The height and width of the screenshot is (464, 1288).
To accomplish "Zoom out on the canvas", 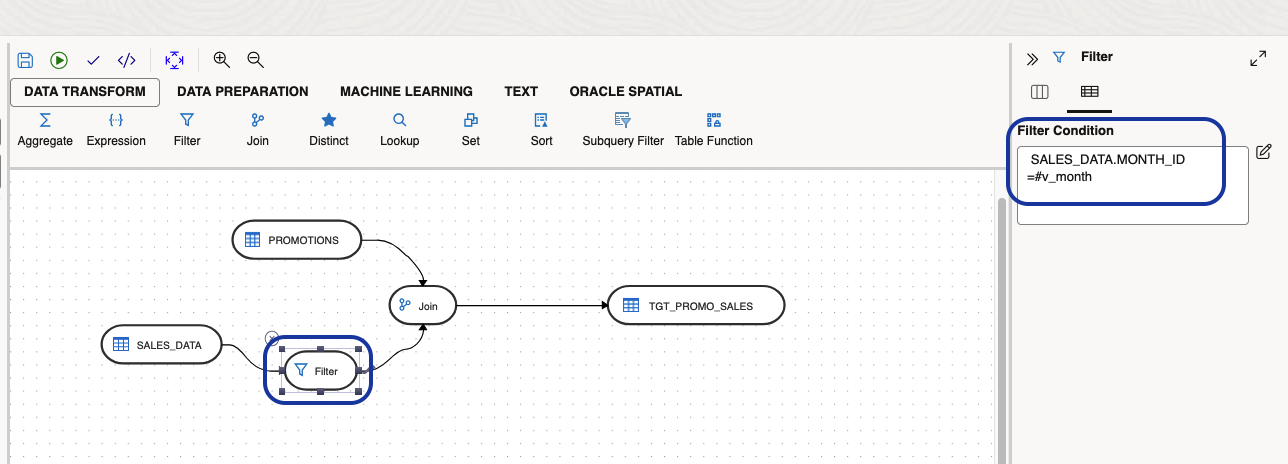I will click(255, 60).
